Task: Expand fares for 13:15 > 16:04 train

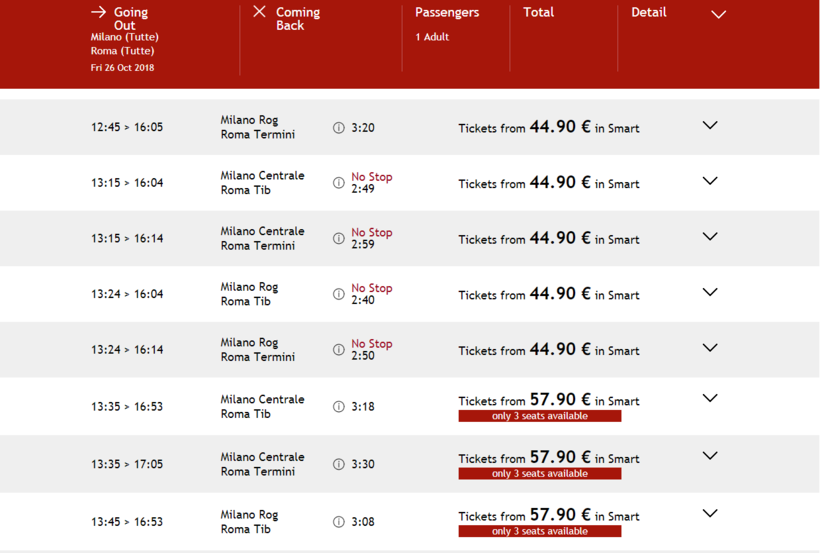Action: click(710, 181)
